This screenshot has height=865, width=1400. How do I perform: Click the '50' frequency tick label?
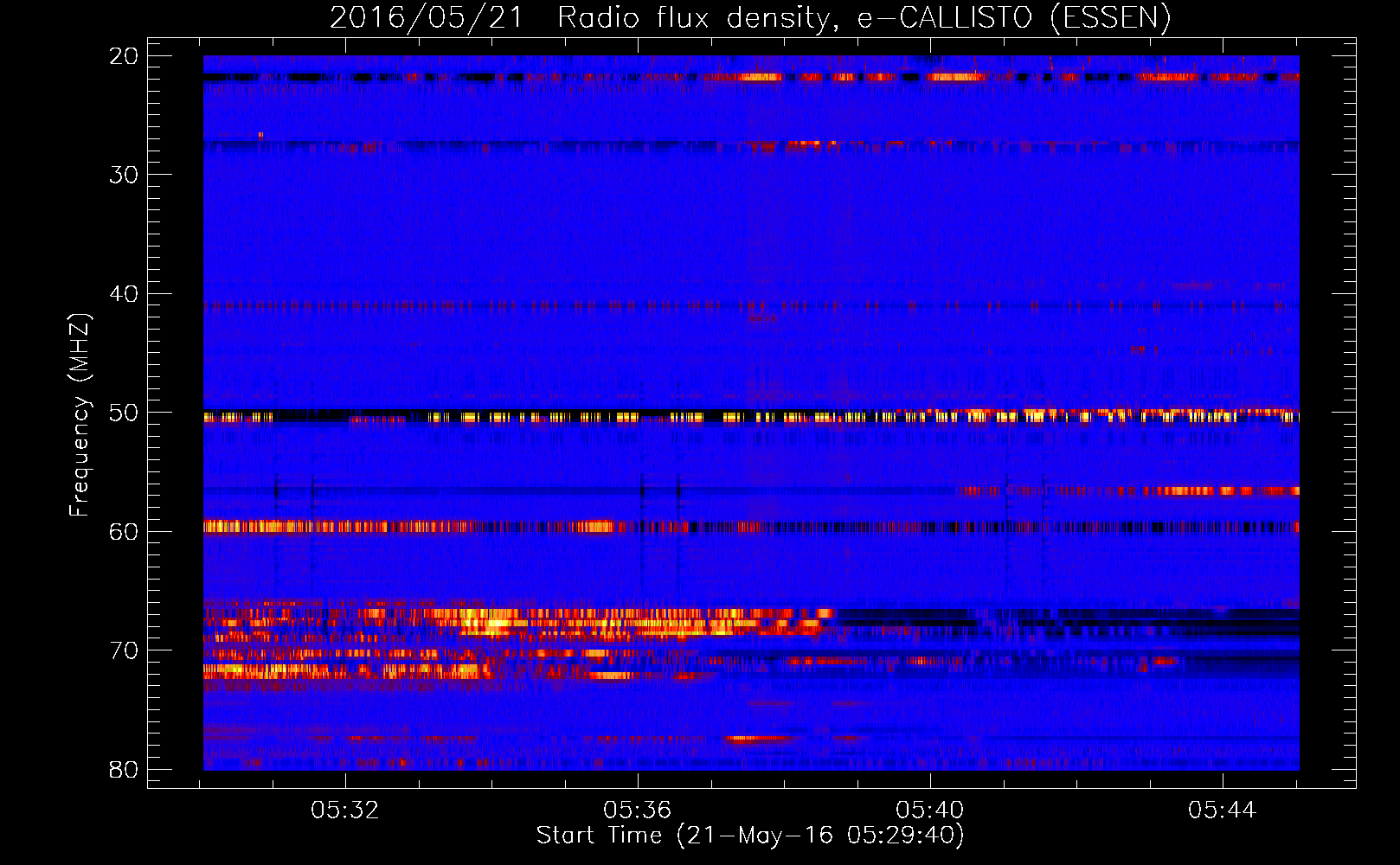point(124,413)
